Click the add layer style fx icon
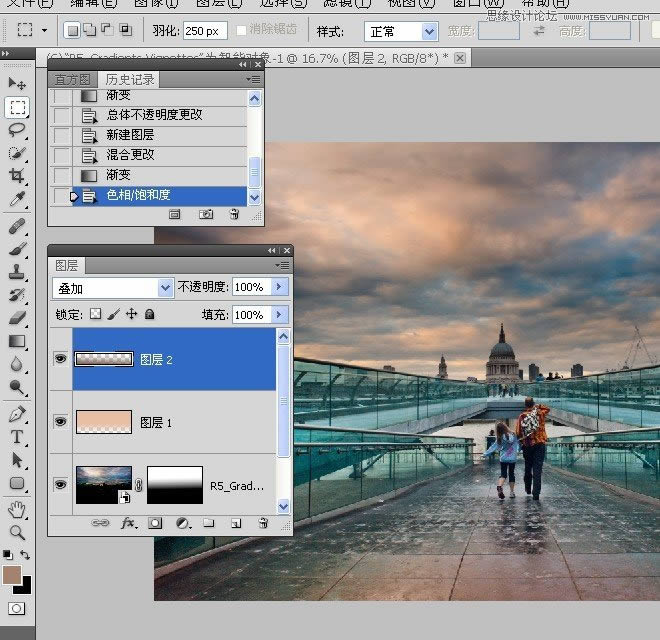 point(128,523)
